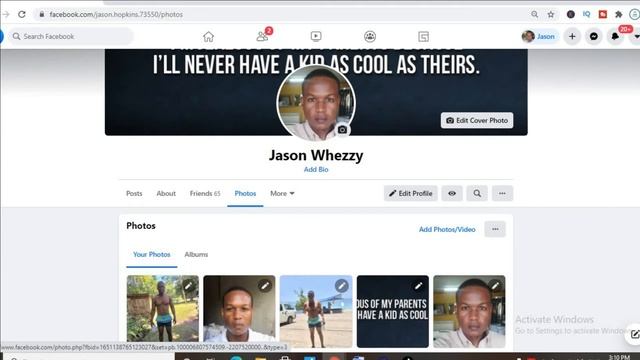
Task: Switch to the Albums sub-tab
Action: (196, 255)
